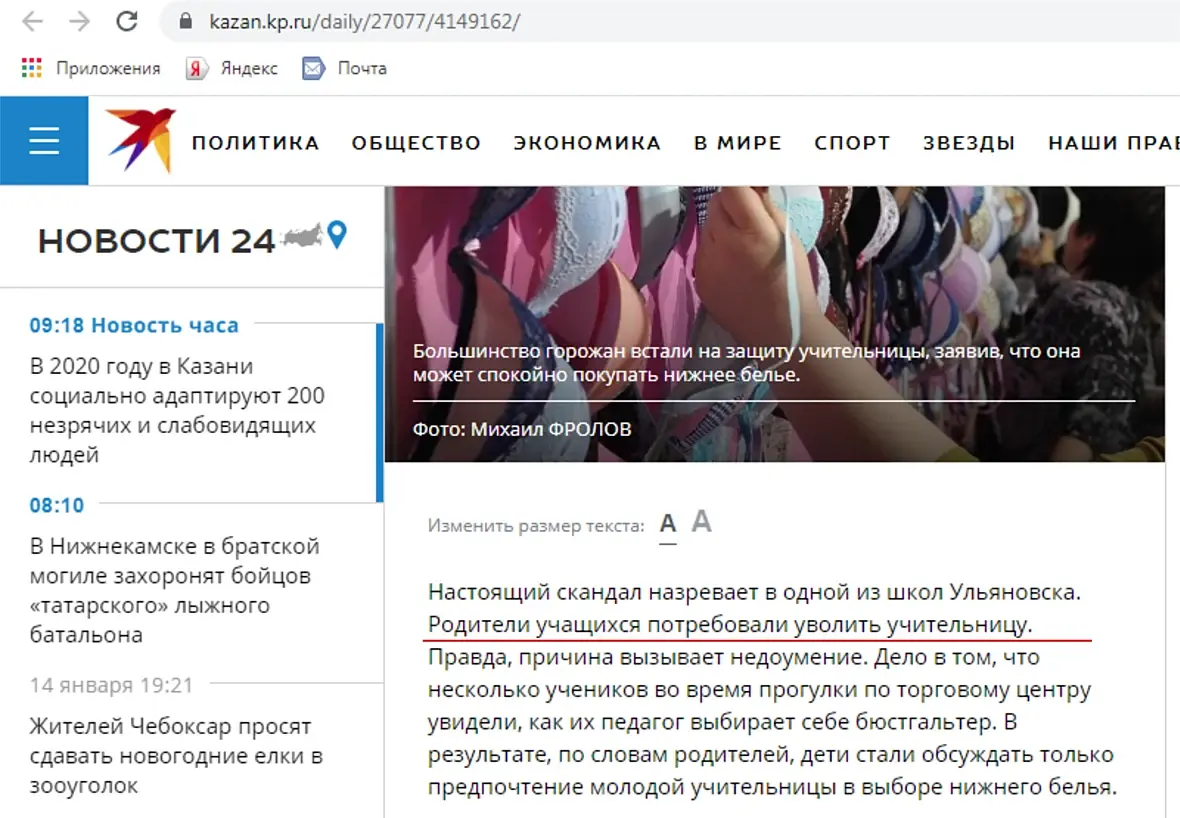Select the large text size A

pyautogui.click(x=701, y=521)
